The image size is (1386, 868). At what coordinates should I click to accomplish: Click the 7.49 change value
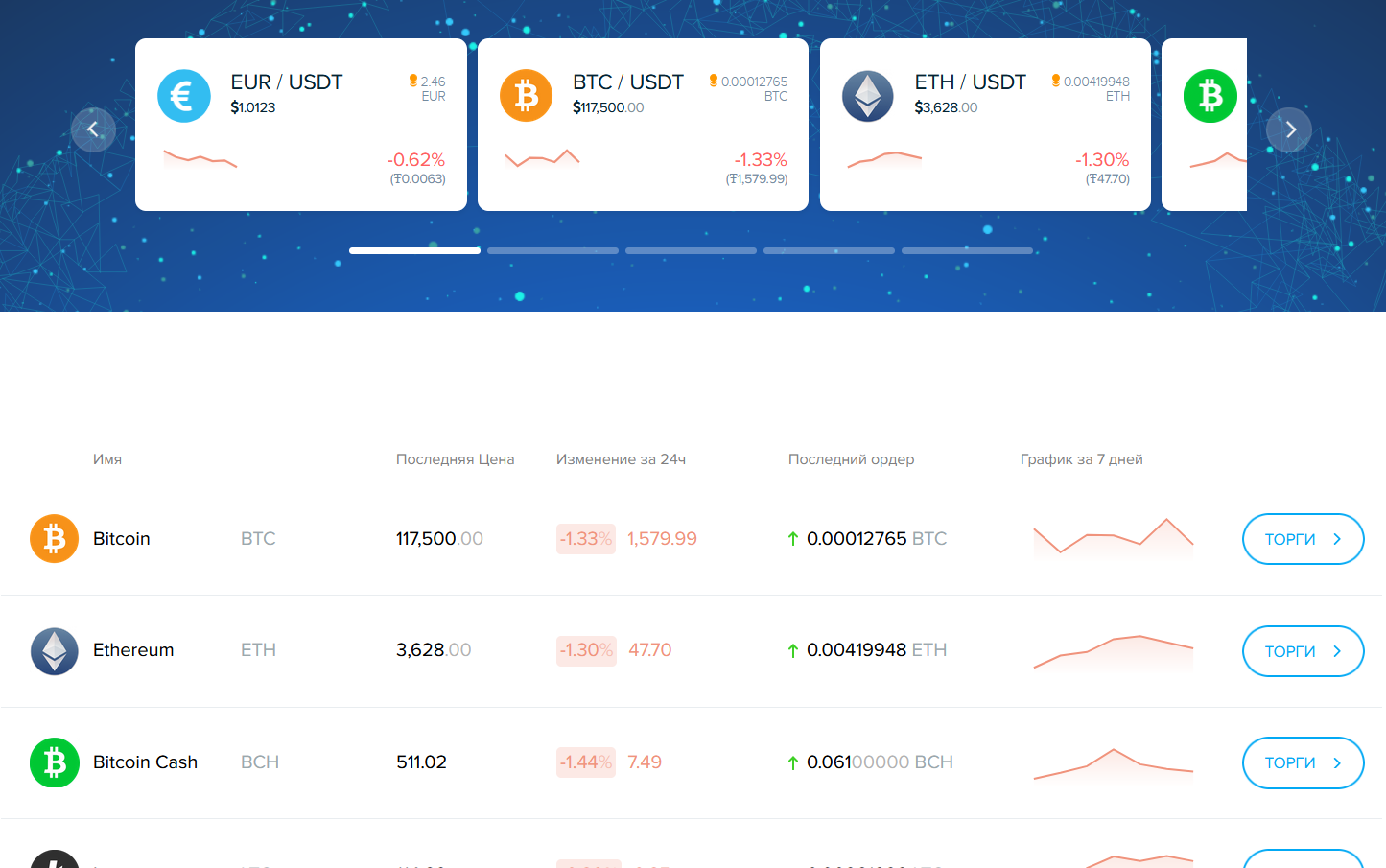click(x=645, y=762)
